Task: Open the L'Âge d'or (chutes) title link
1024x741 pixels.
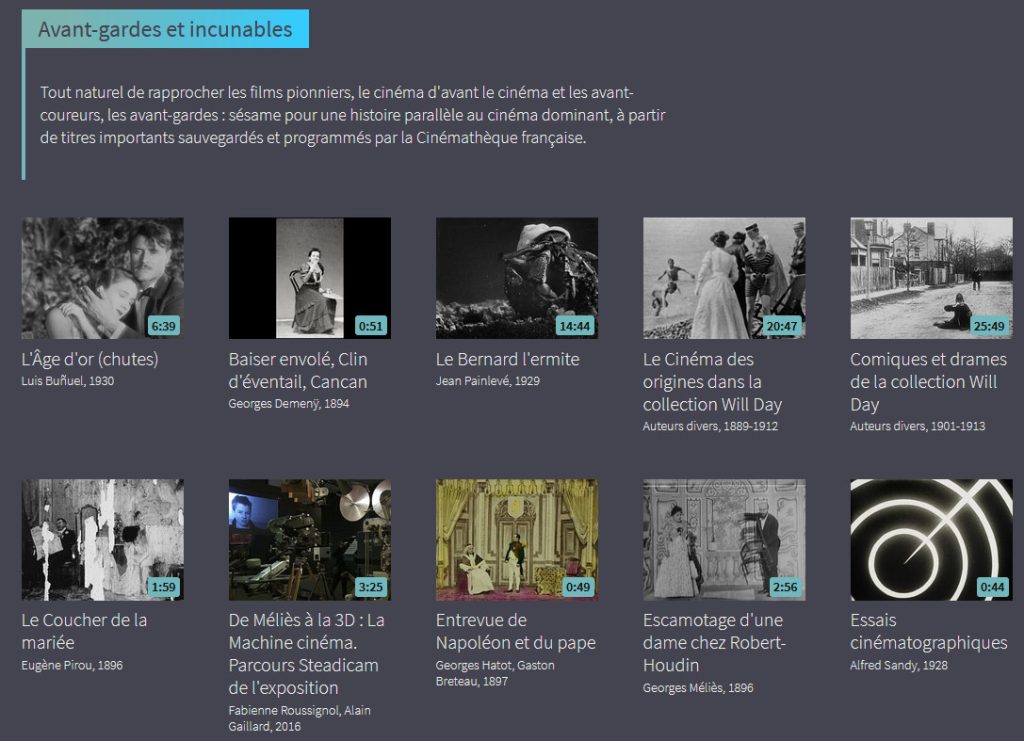Action: pos(90,359)
